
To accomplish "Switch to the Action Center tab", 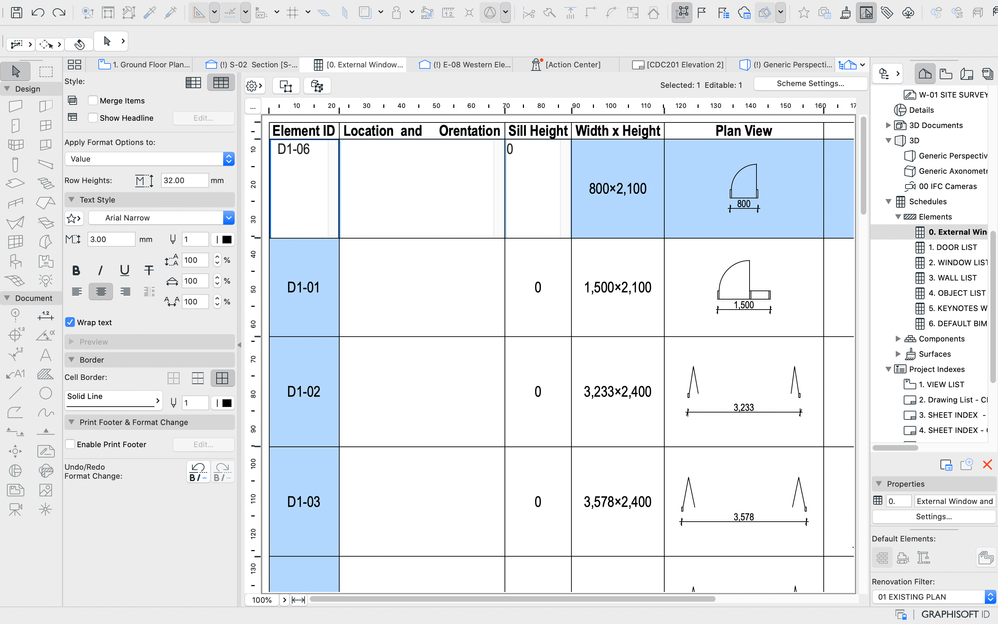I will (572, 65).
